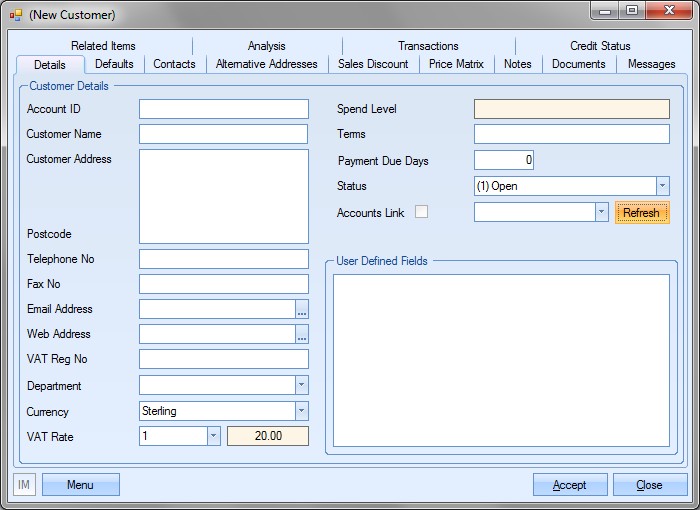Expand the Accounts Link combo box

coord(601,212)
